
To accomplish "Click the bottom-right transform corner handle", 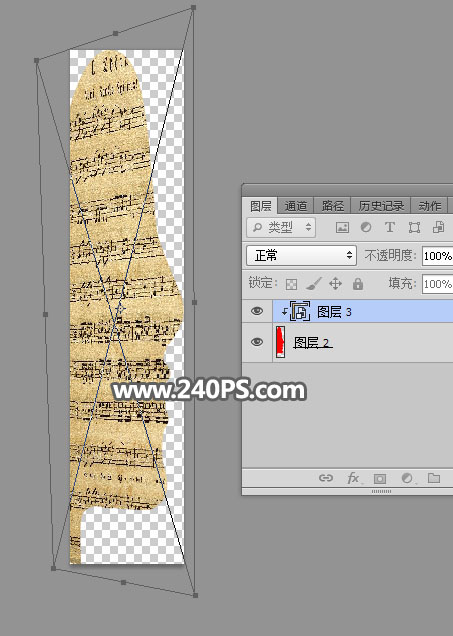I will click(195, 595).
